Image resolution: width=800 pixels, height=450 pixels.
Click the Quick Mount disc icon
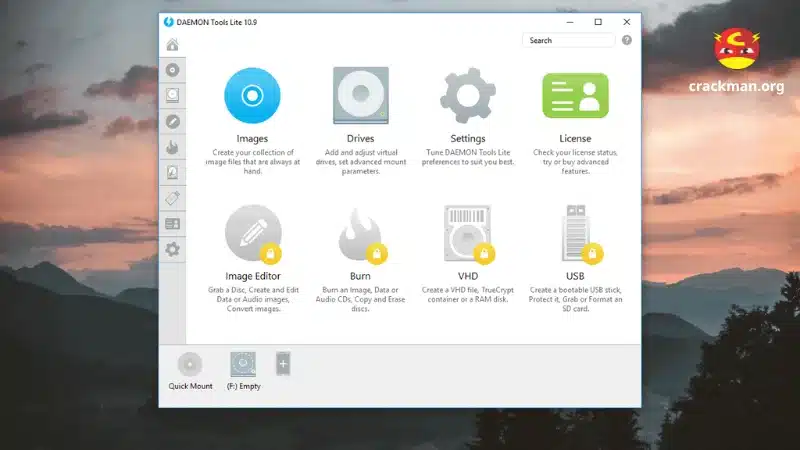(190, 364)
